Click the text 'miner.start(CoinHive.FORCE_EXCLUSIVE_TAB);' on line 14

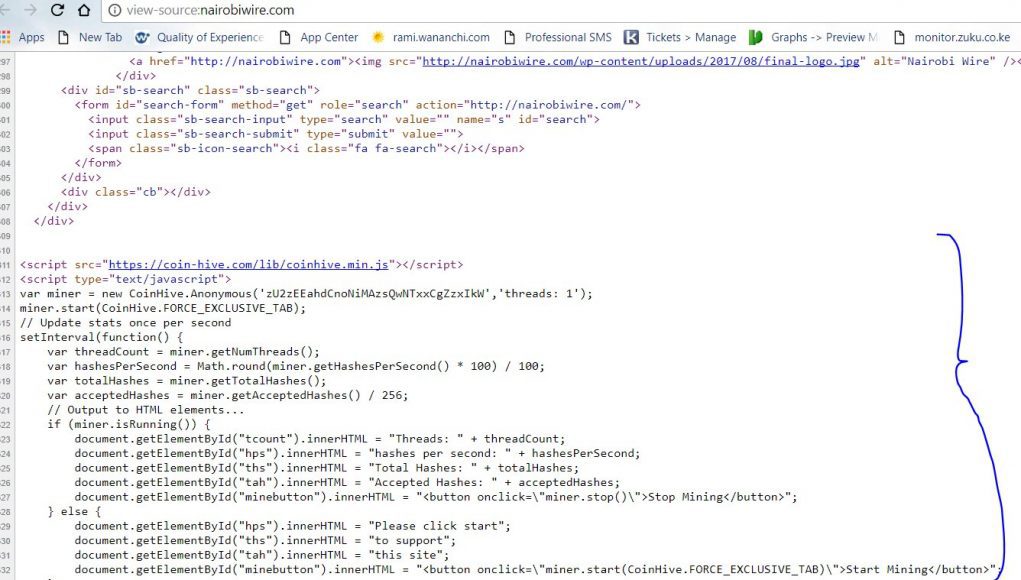pos(163,308)
